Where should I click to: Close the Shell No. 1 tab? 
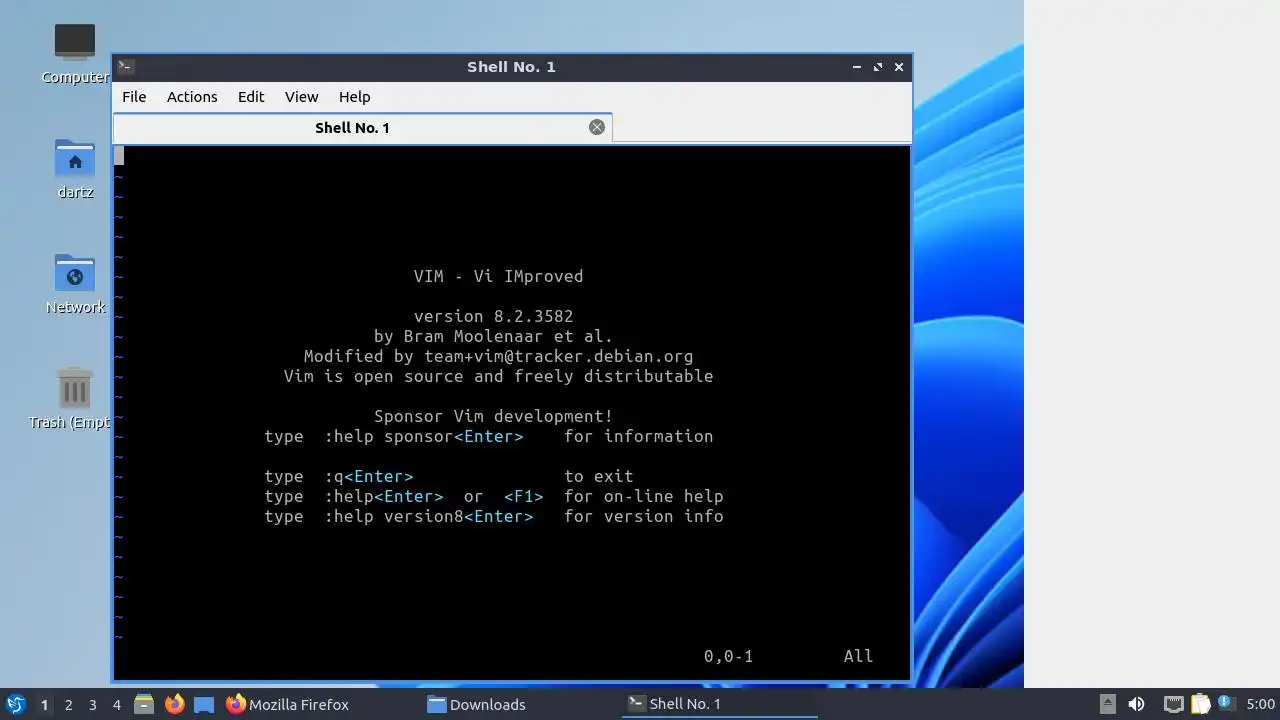(x=597, y=127)
